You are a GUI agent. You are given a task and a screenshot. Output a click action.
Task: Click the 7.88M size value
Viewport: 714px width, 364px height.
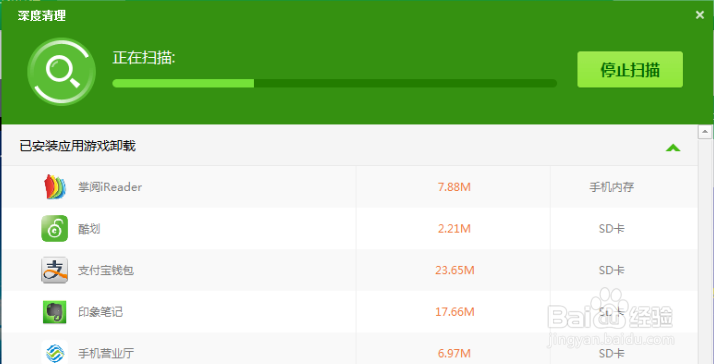[454, 187]
